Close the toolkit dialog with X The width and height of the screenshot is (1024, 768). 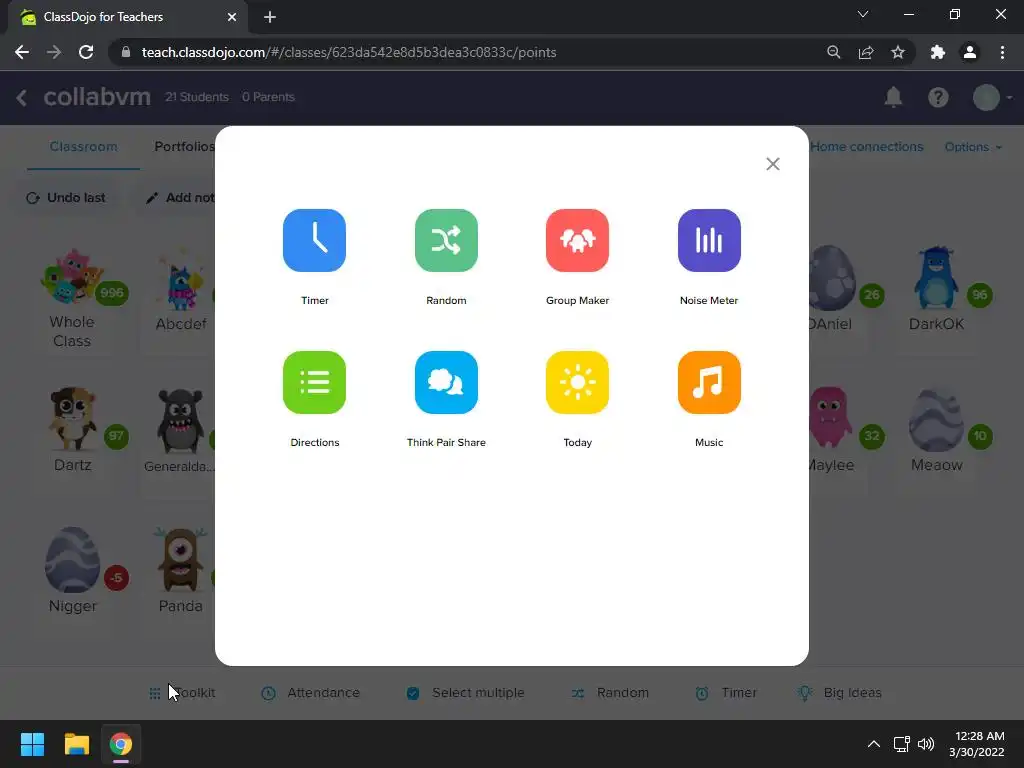[x=773, y=164]
